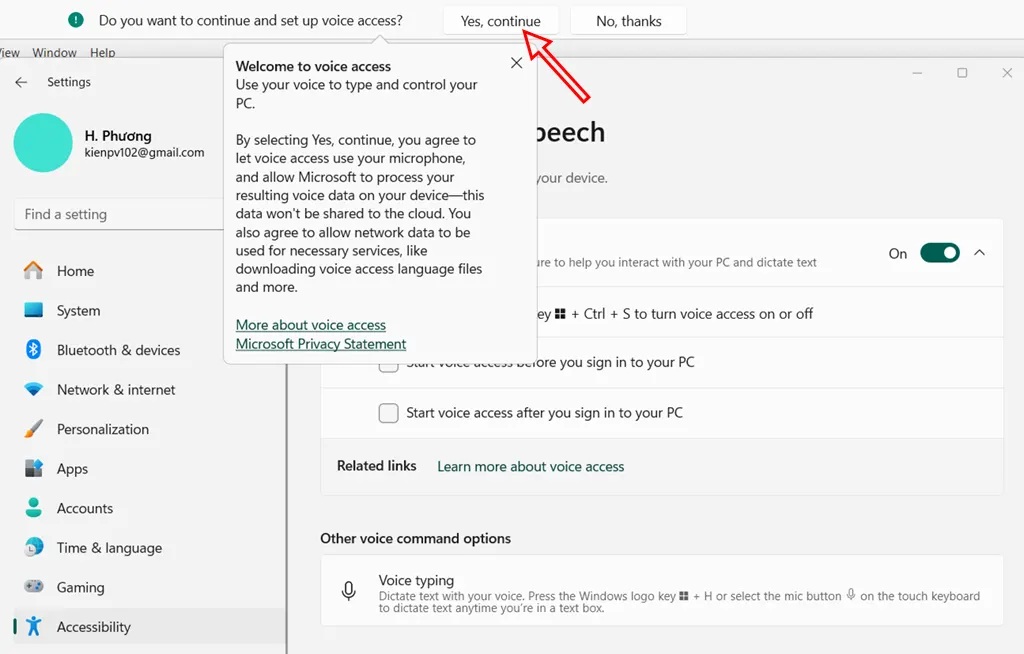Open the Help menu
1024x654 pixels.
(x=102, y=53)
